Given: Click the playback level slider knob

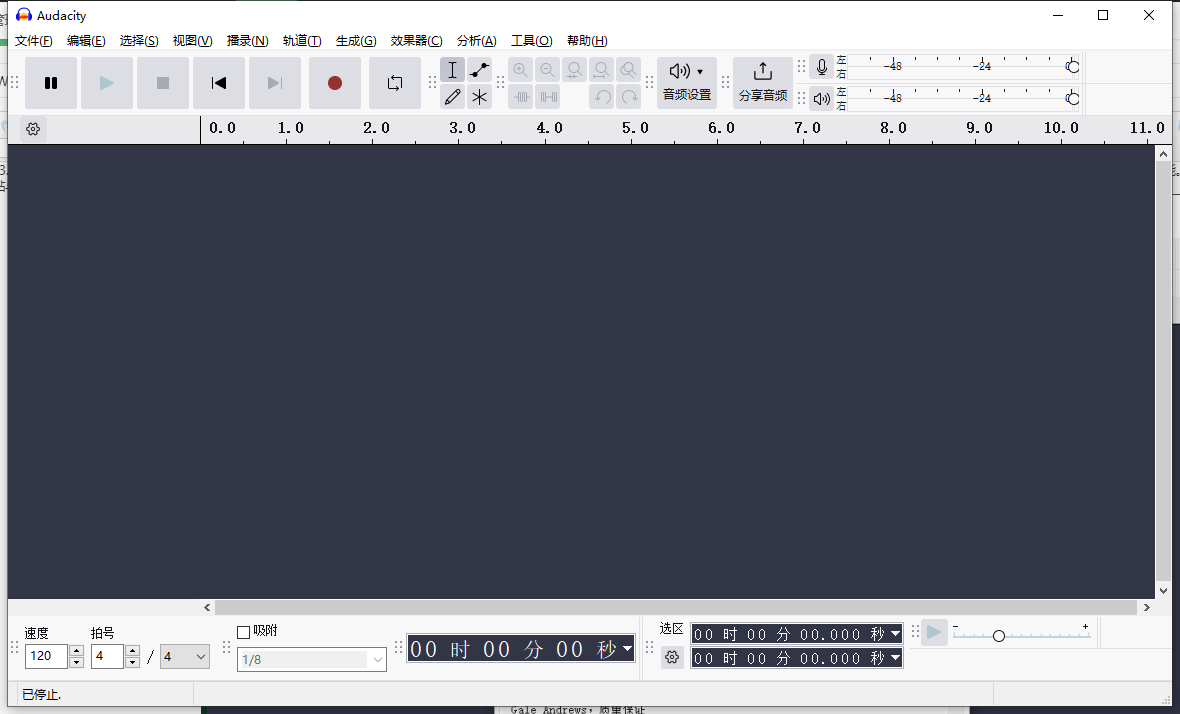Looking at the screenshot, I should click(1072, 99).
